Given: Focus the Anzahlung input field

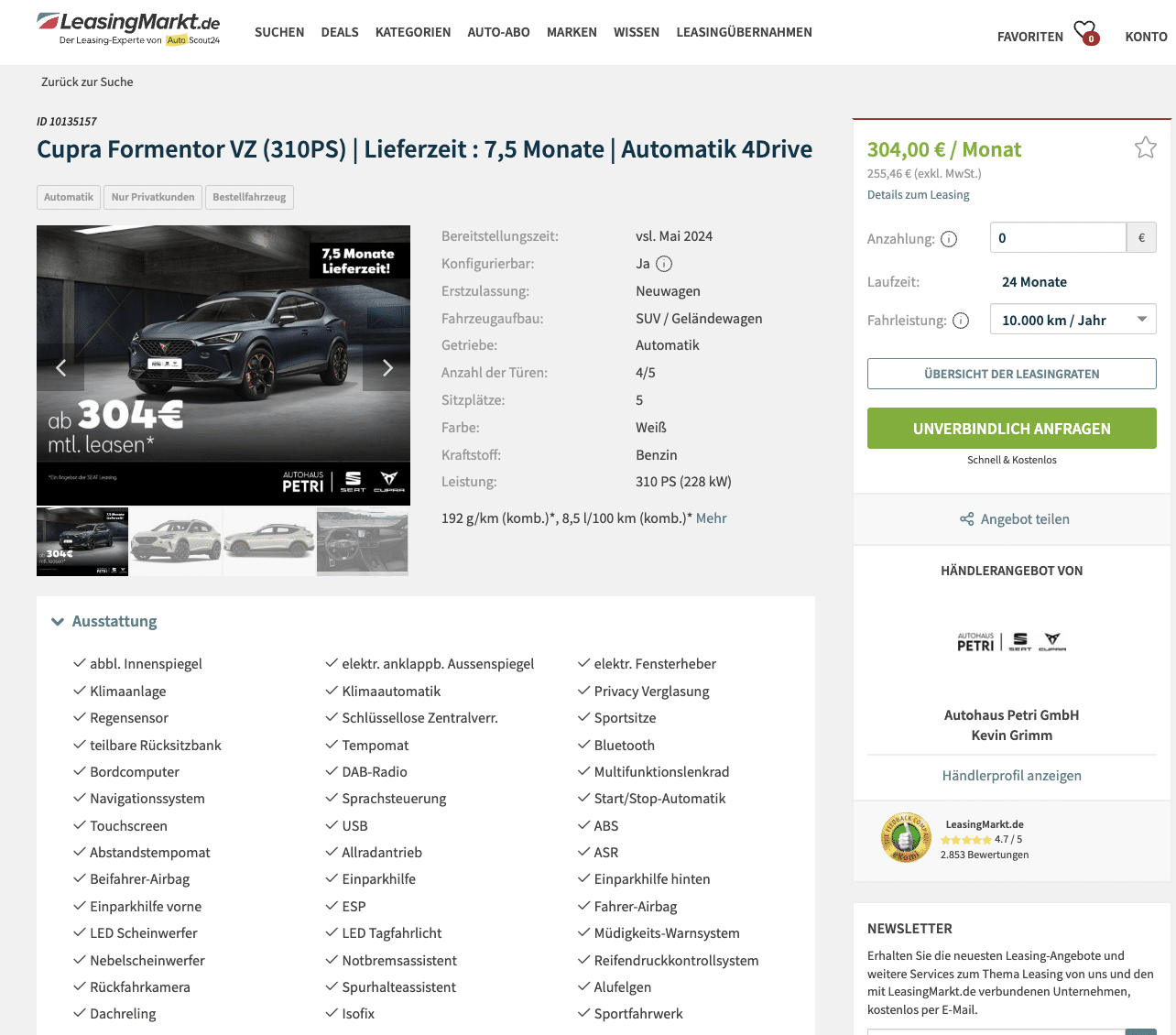Looking at the screenshot, I should click(x=1058, y=238).
